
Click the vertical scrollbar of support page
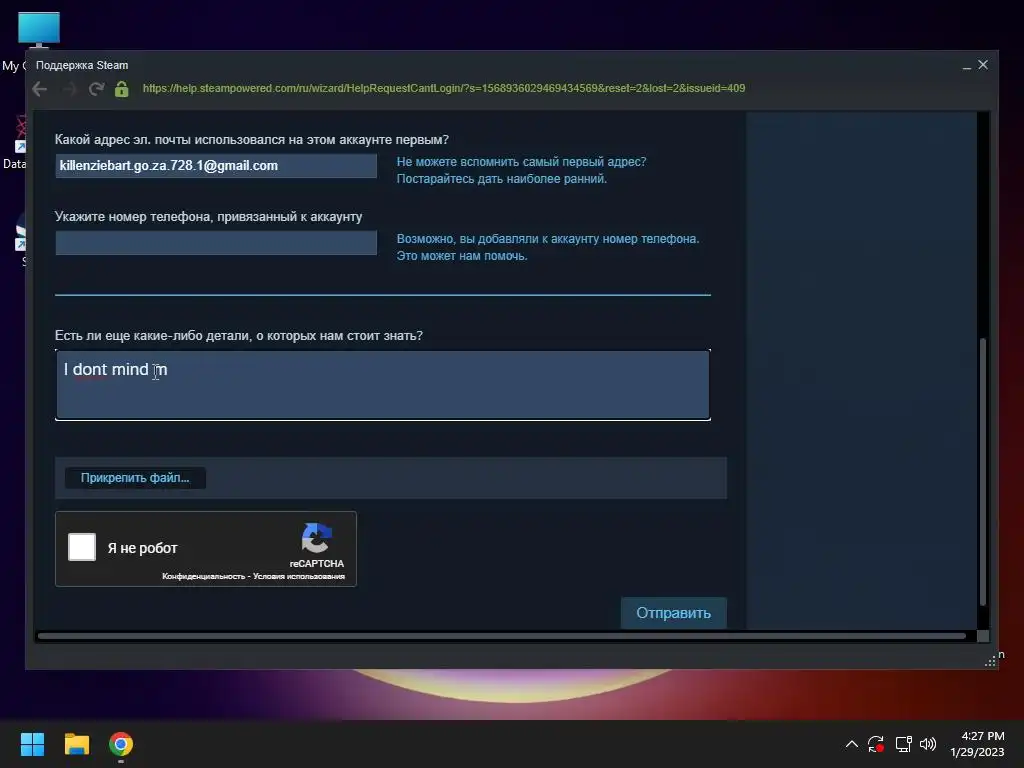982,470
